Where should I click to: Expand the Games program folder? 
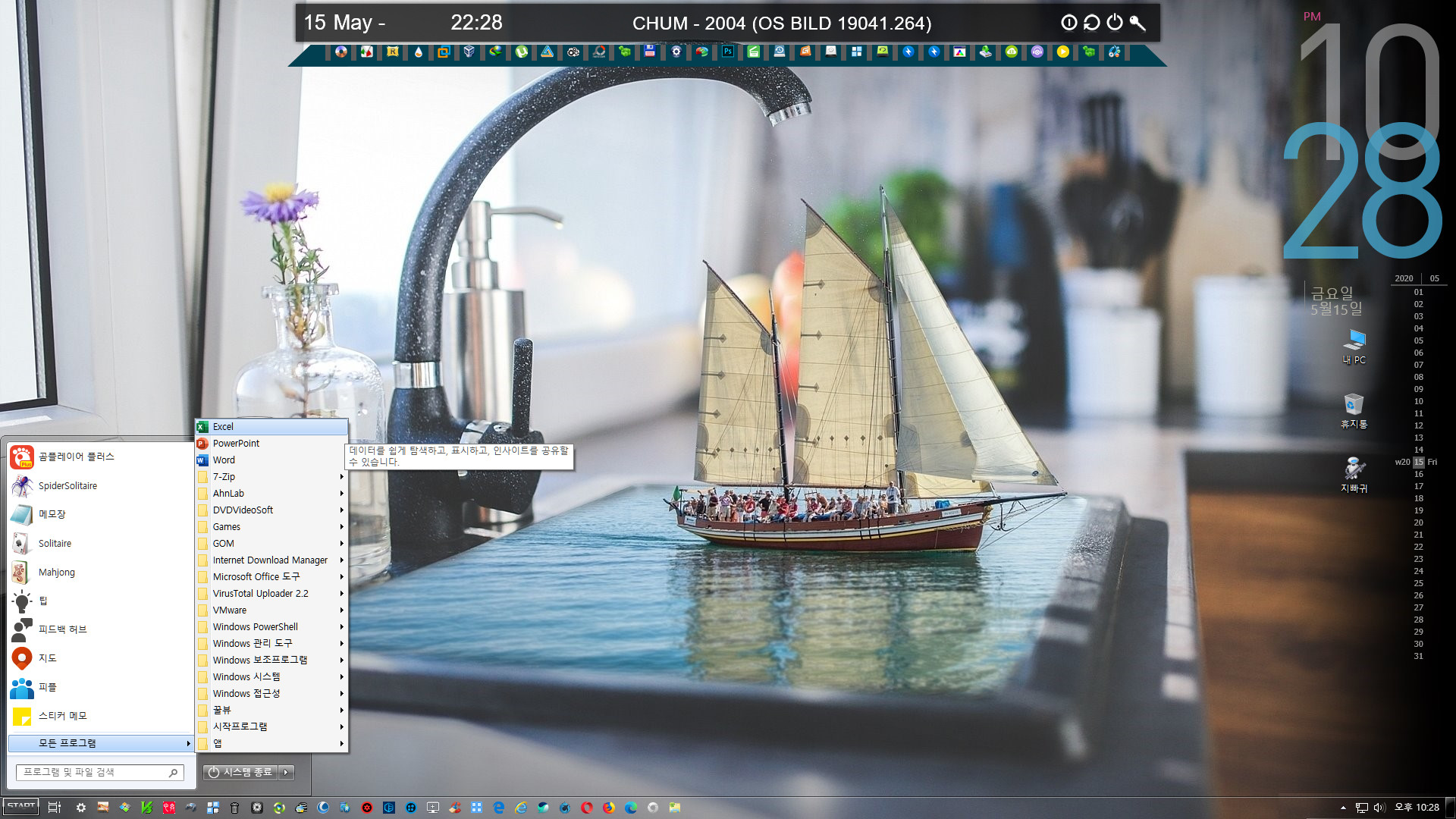271,527
